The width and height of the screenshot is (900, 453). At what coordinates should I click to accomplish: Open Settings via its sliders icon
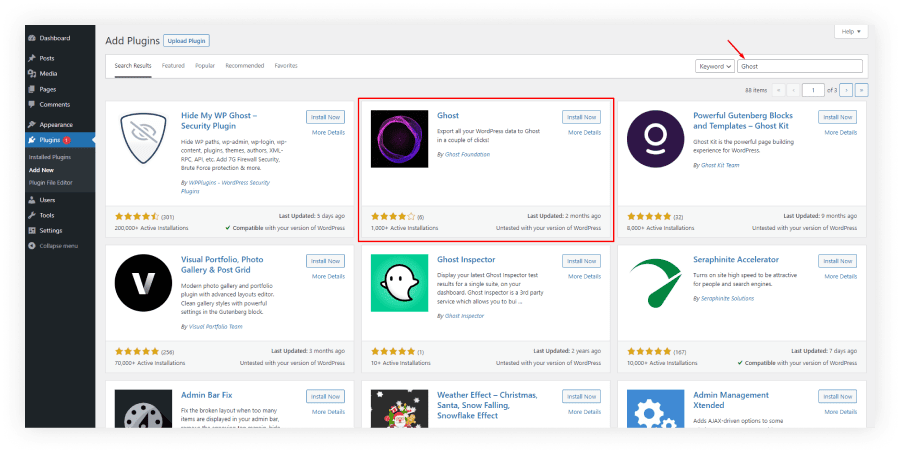point(32,230)
